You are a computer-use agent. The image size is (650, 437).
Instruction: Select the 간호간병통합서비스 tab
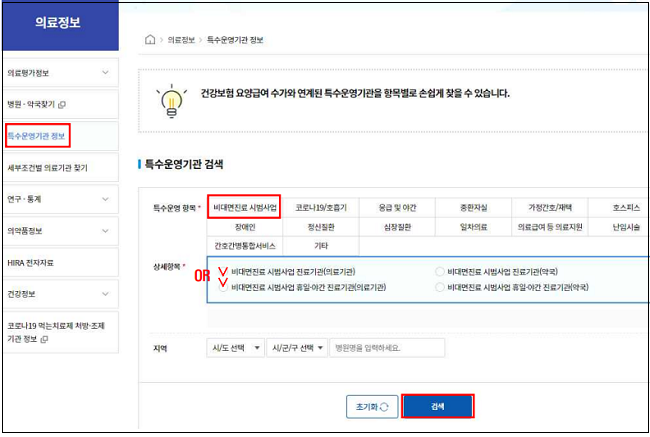click(x=245, y=246)
